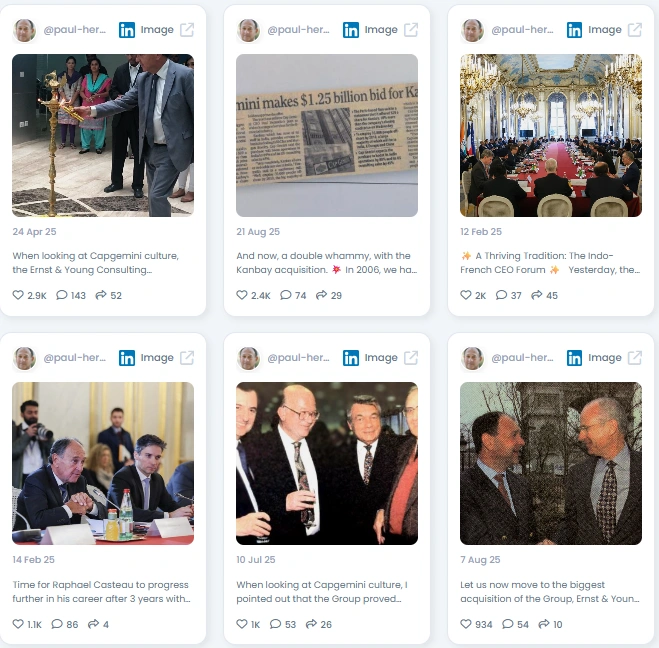The height and width of the screenshot is (648, 659).
Task: Open the @paul-her... profile link on 7 Aug post
Action: click(522, 358)
